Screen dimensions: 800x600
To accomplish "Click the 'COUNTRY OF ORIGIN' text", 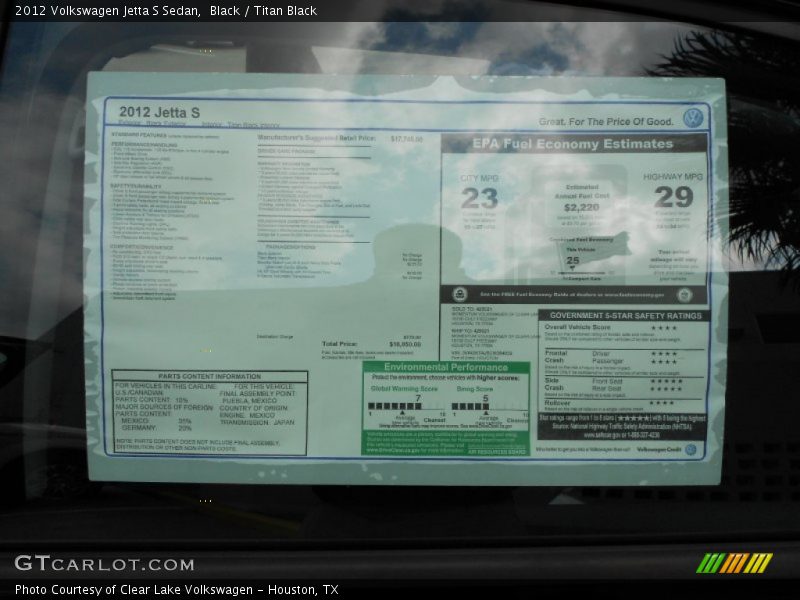I will [254, 408].
